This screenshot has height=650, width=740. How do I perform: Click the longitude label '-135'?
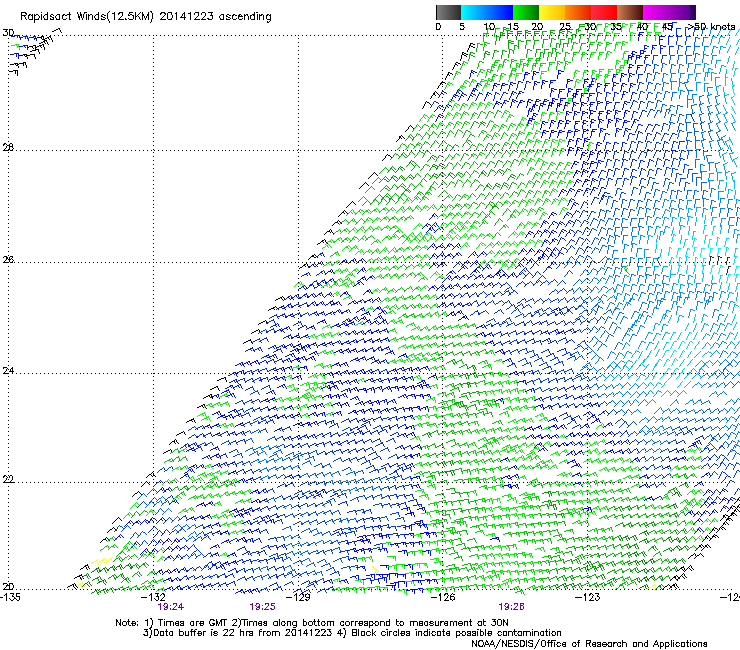10,597
